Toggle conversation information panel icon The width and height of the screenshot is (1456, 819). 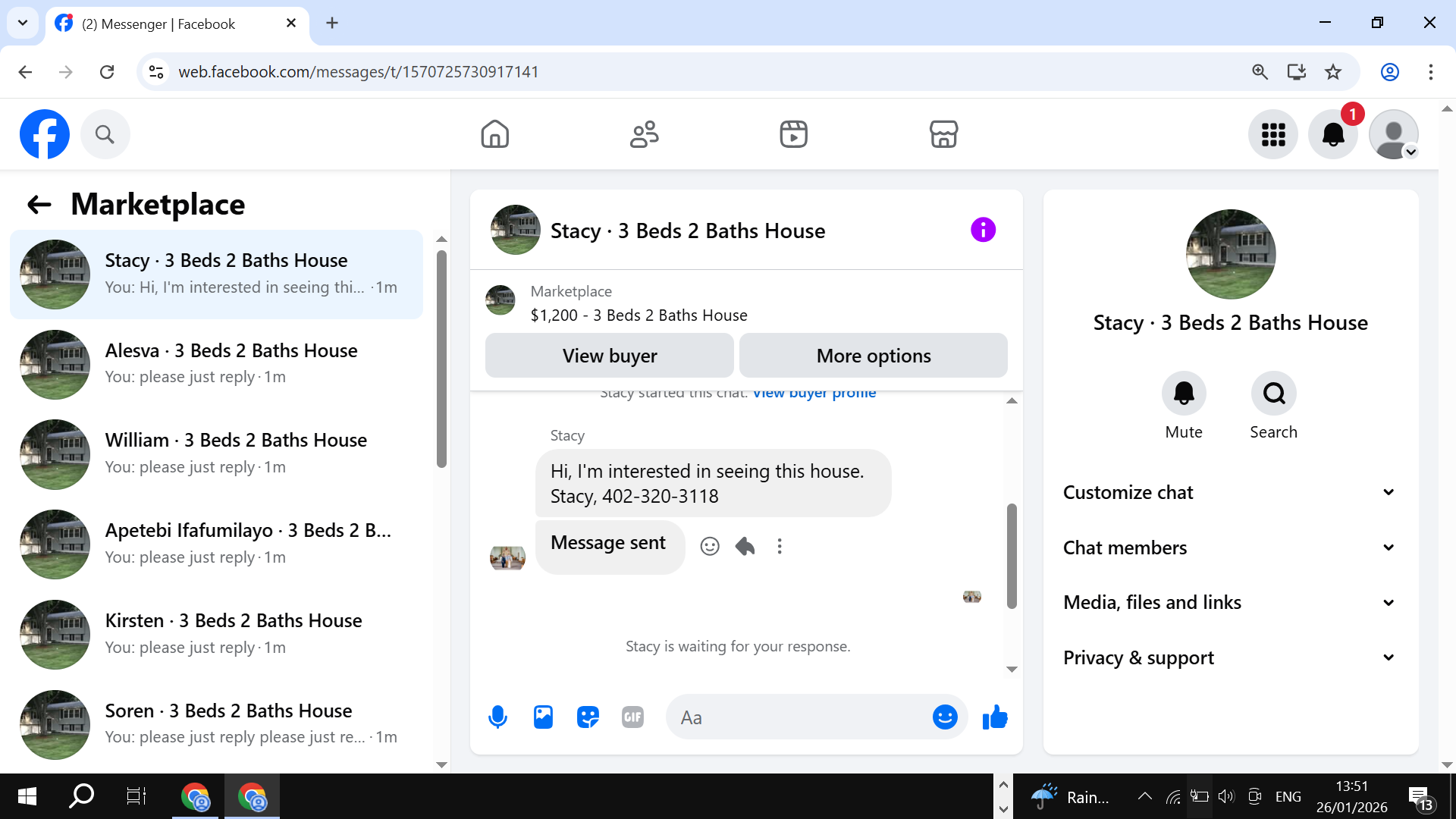(983, 230)
